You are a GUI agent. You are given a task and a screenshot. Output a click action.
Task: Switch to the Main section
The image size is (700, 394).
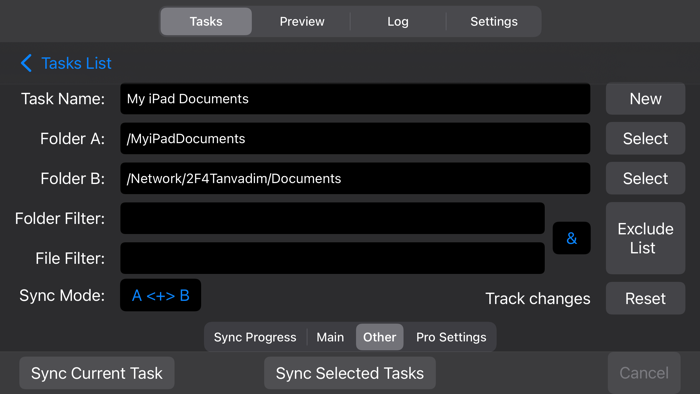(330, 337)
